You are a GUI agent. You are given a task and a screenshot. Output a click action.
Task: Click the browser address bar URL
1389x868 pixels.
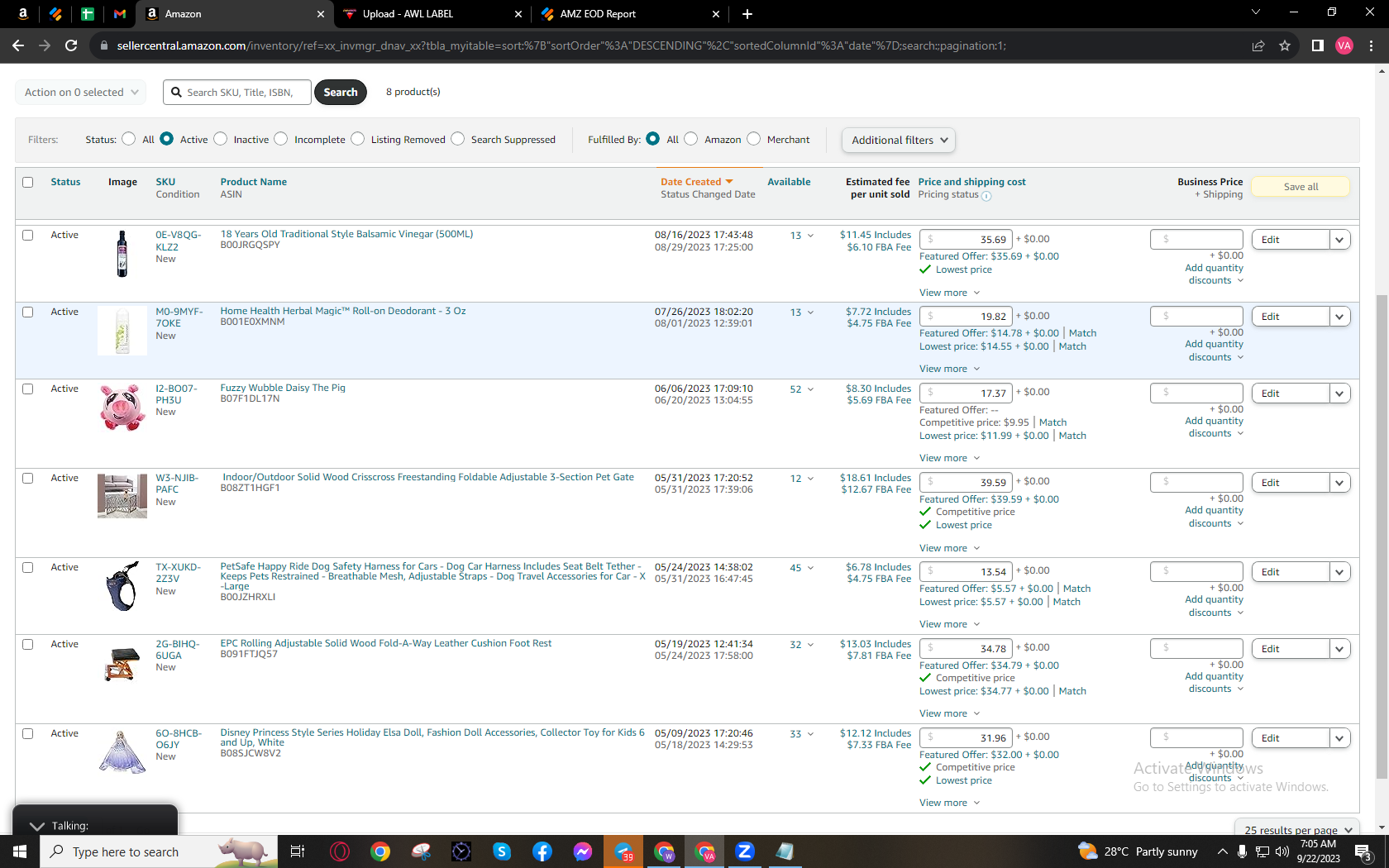[x=561, y=45]
